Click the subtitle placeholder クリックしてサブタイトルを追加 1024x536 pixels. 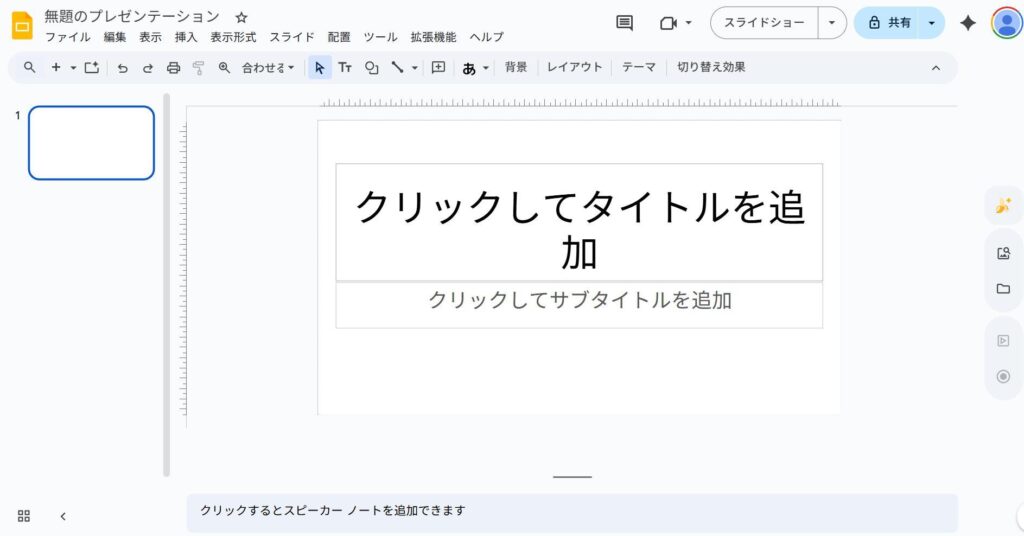(x=579, y=305)
